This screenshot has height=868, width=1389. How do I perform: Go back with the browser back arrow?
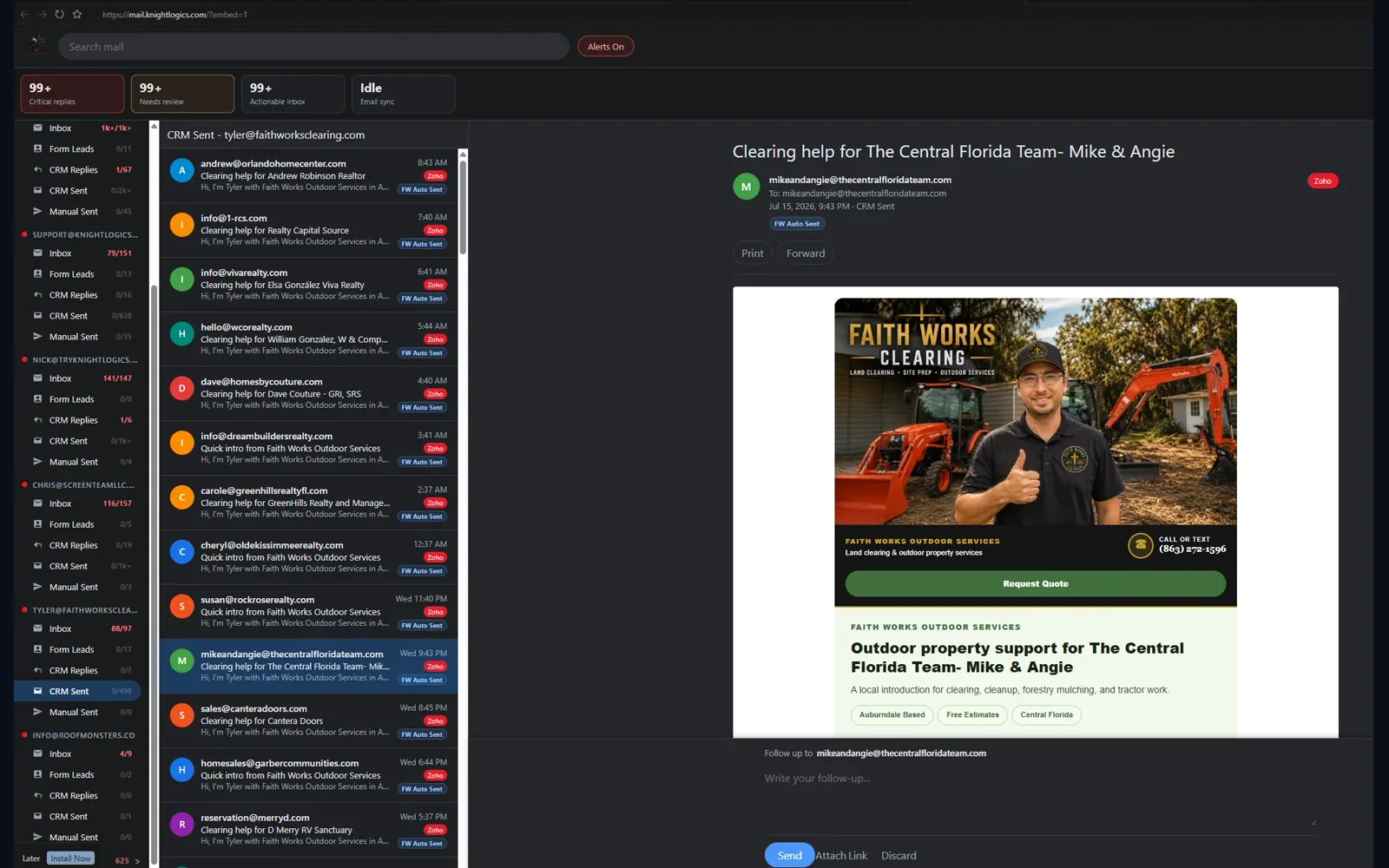[x=24, y=14]
